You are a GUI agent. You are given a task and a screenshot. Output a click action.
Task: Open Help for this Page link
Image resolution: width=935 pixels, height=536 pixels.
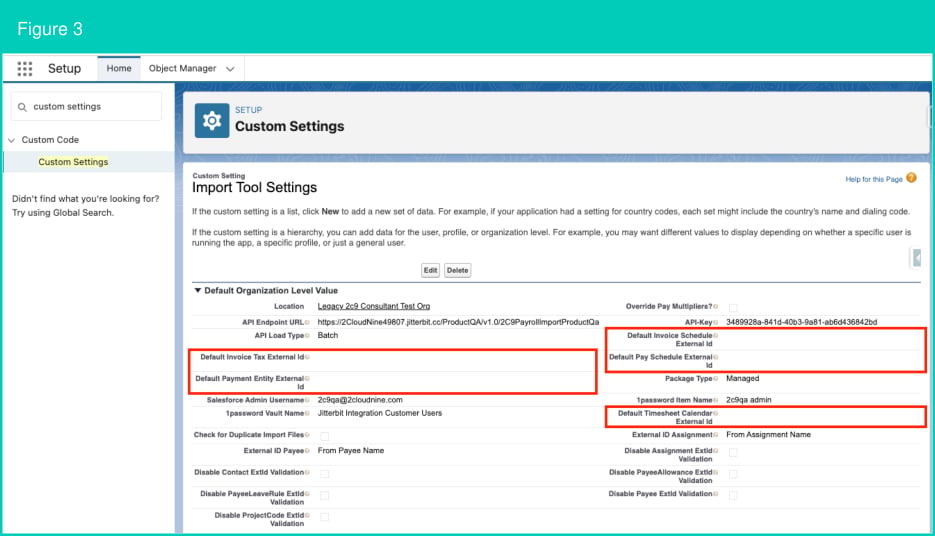(874, 179)
